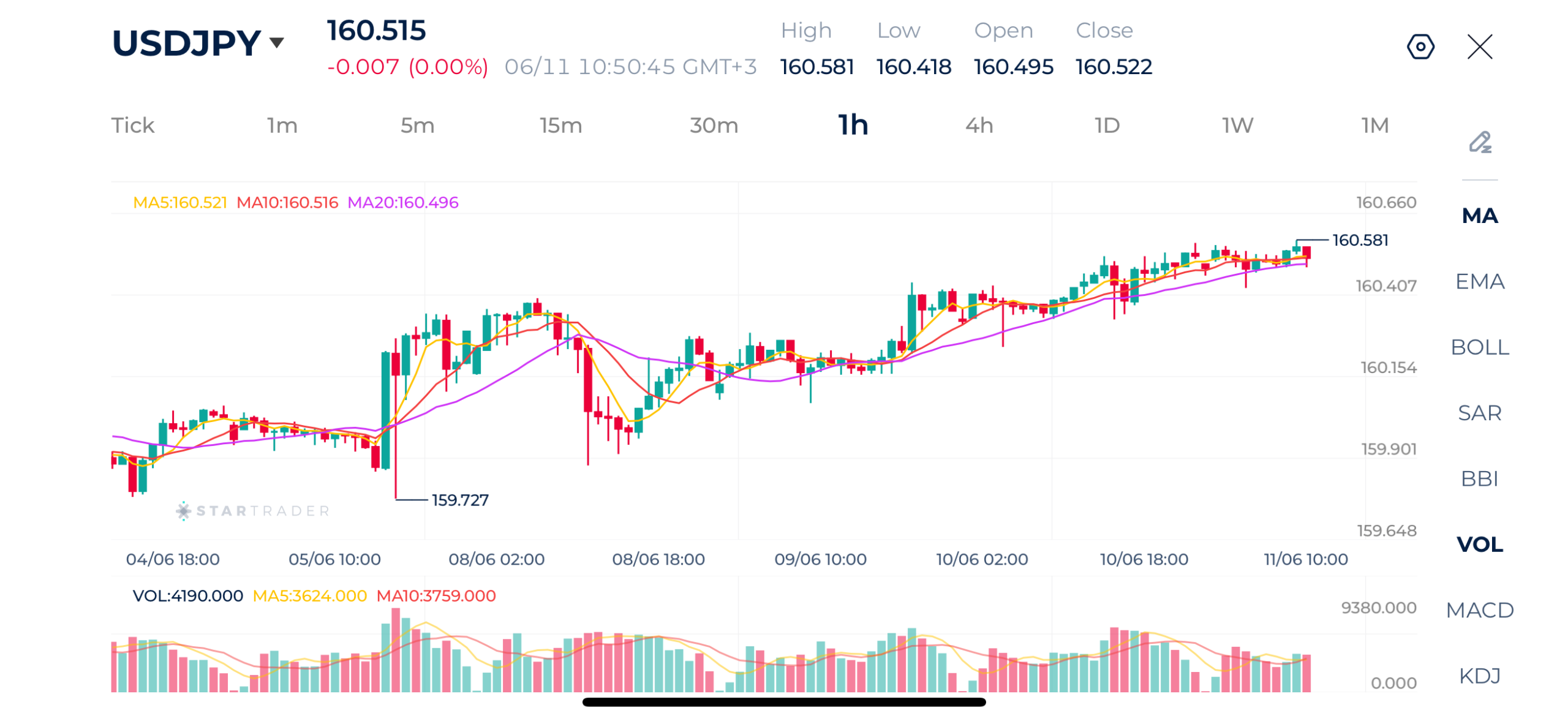Switch on the BBI indicator
The width and height of the screenshot is (1568, 721).
tap(1479, 478)
